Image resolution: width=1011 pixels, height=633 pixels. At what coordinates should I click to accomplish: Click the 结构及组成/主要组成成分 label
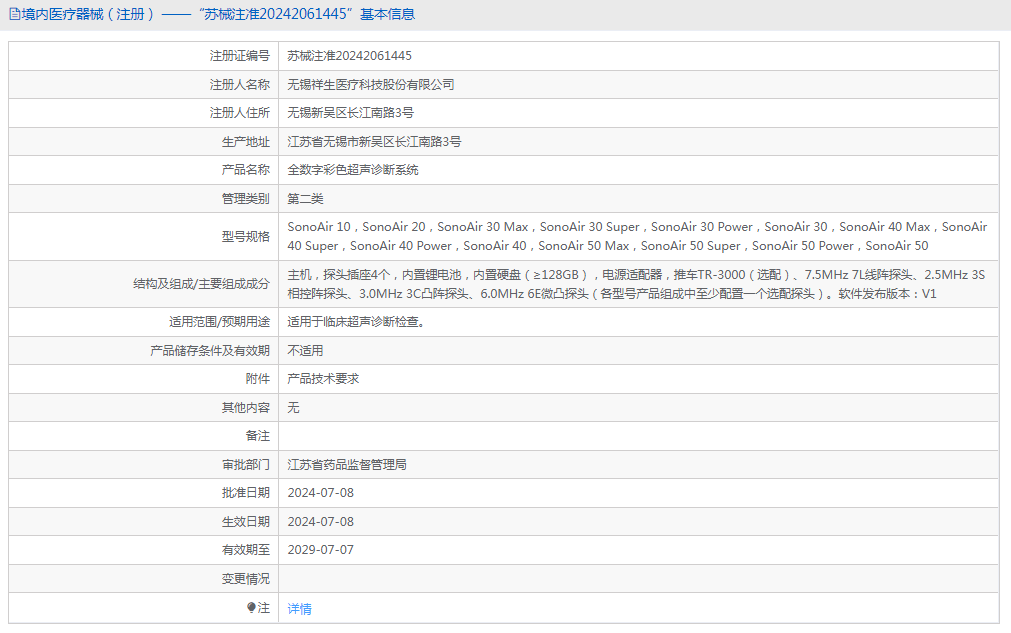[201, 284]
